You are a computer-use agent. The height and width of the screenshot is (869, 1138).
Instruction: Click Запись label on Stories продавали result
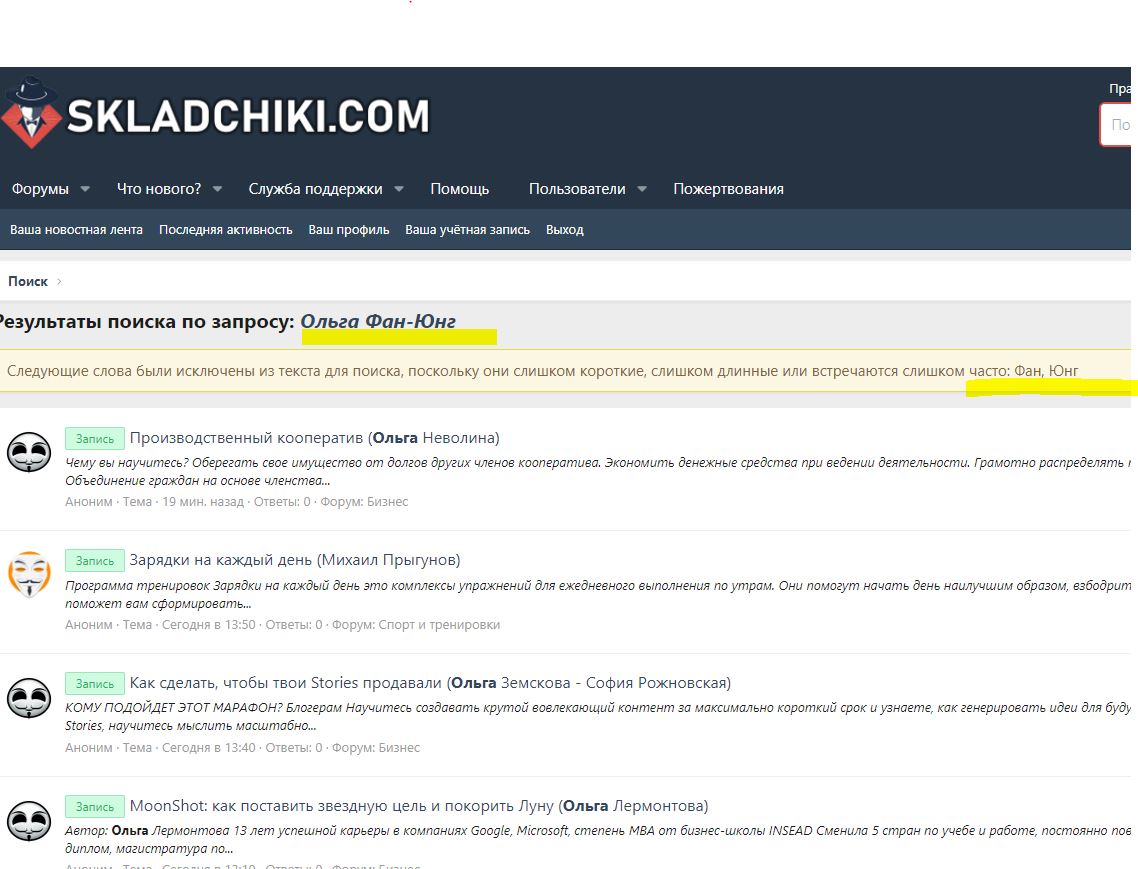click(x=94, y=684)
